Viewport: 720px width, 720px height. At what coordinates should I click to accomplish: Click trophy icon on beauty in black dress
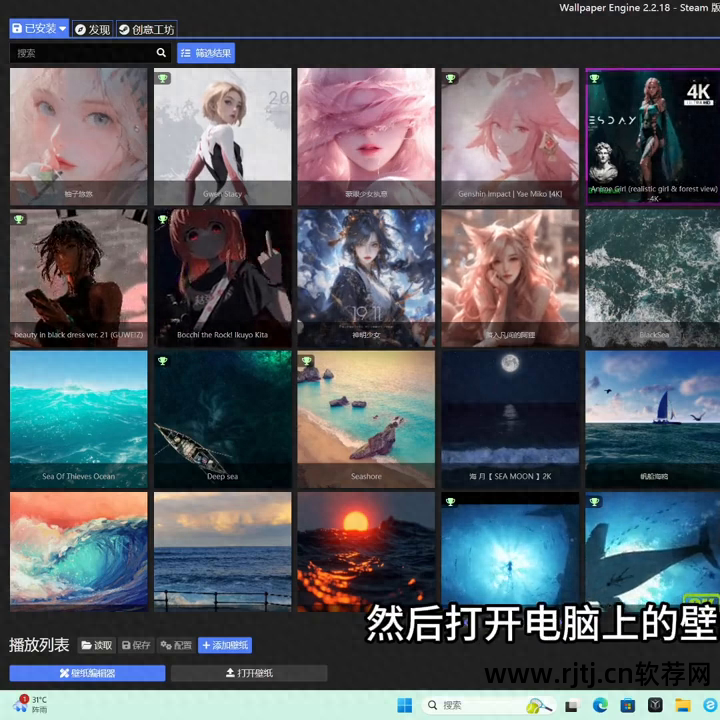pos(19,219)
